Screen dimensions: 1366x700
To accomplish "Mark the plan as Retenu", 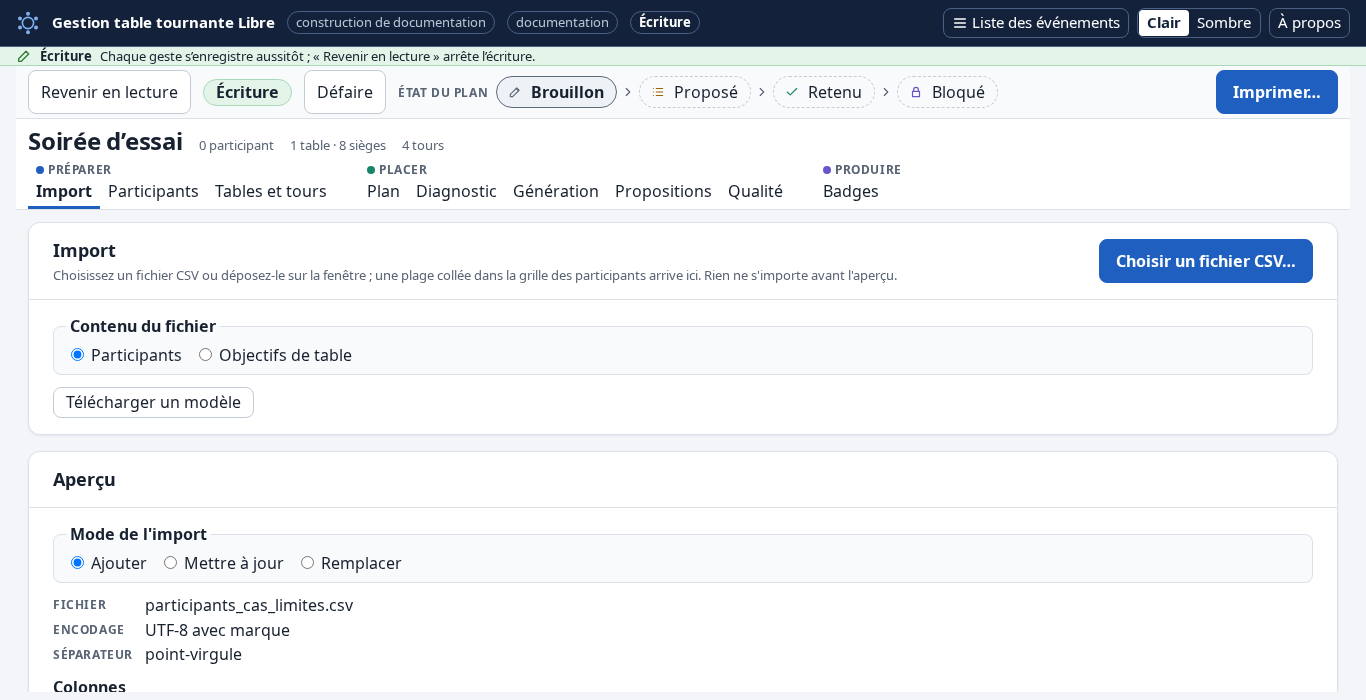I will point(824,92).
